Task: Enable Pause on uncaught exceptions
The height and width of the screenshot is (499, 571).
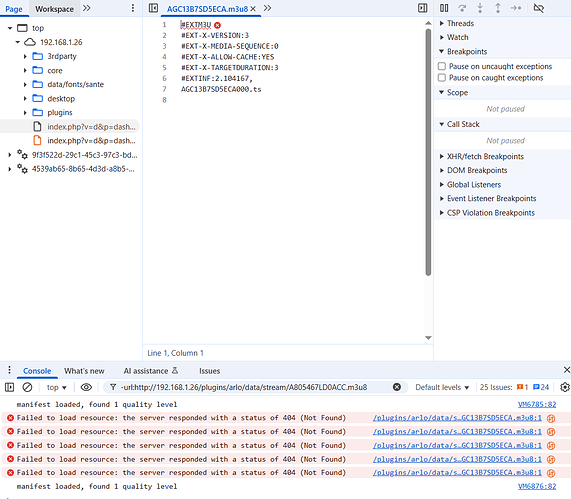Action: 442,66
